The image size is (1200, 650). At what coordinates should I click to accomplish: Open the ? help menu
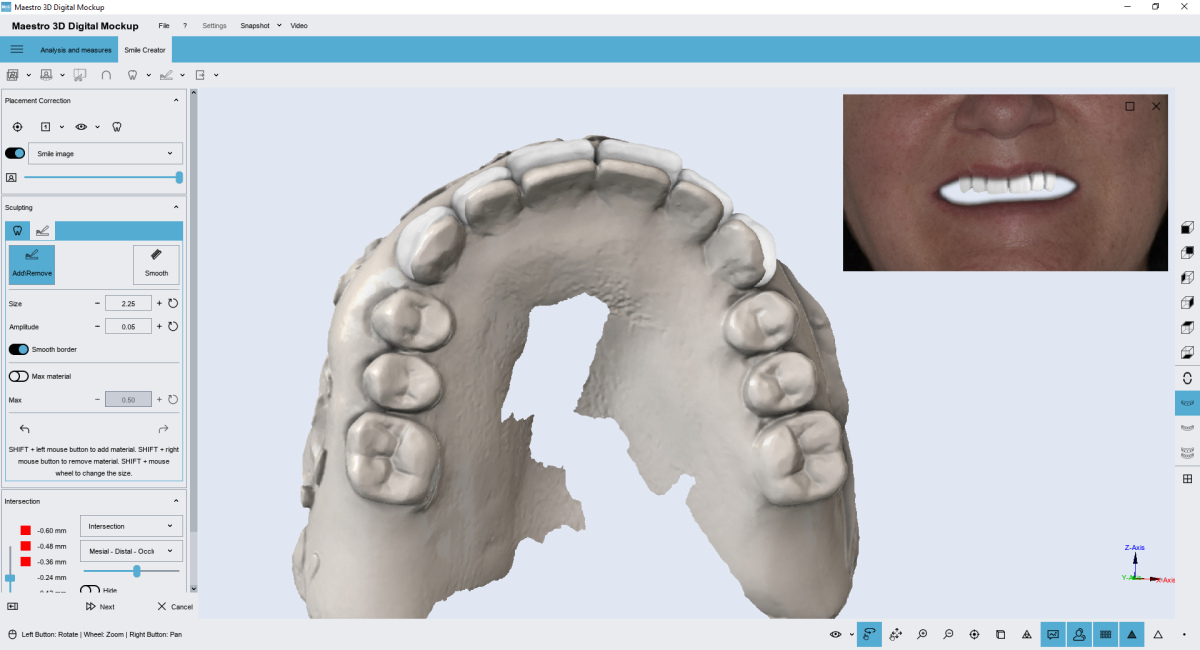tap(185, 25)
